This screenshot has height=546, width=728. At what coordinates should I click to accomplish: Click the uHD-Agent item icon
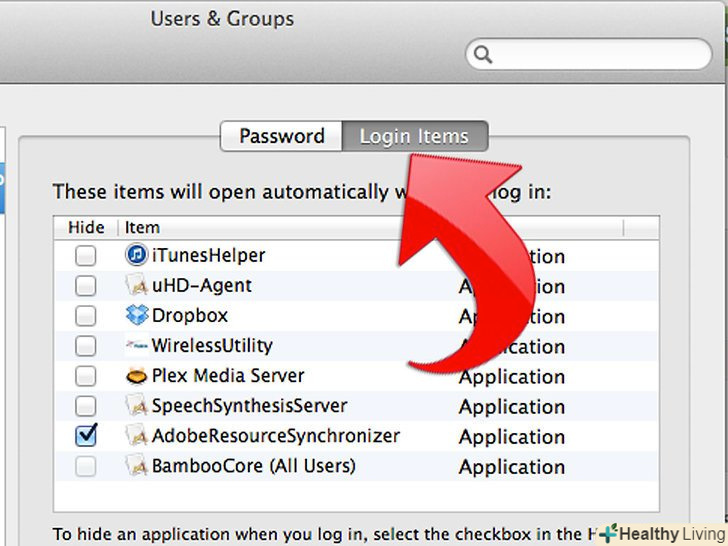pos(137,286)
